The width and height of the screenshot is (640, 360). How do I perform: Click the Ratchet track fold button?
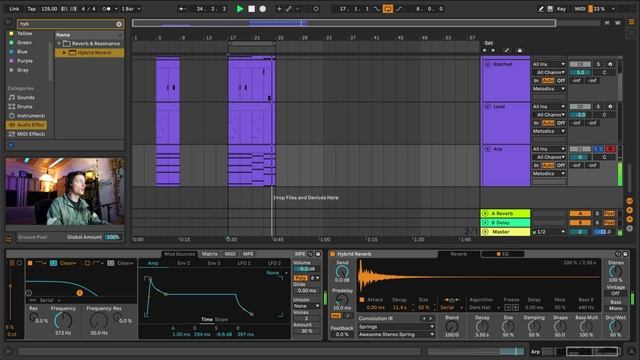(x=487, y=64)
